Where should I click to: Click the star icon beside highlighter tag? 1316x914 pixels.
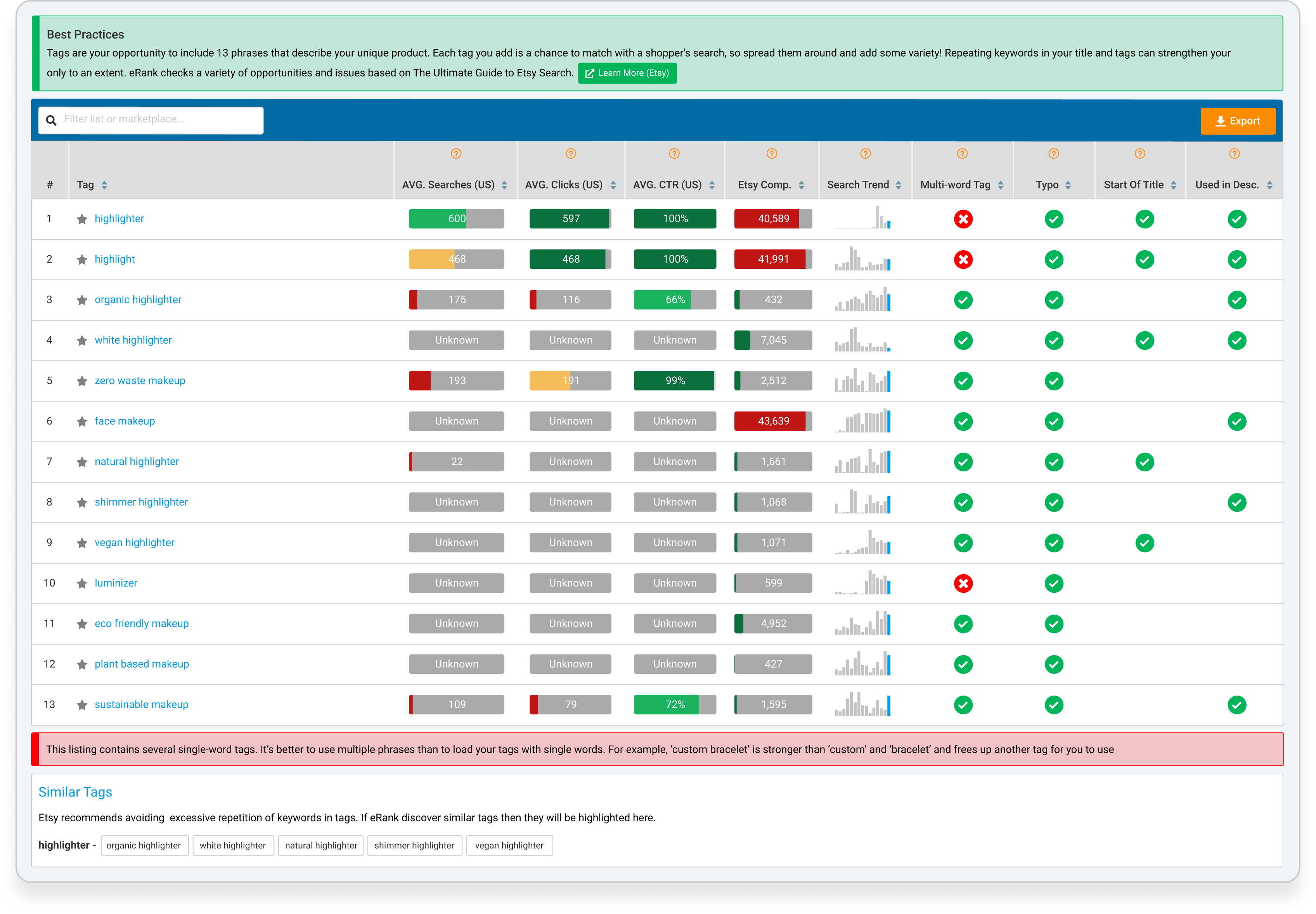pyautogui.click(x=82, y=219)
